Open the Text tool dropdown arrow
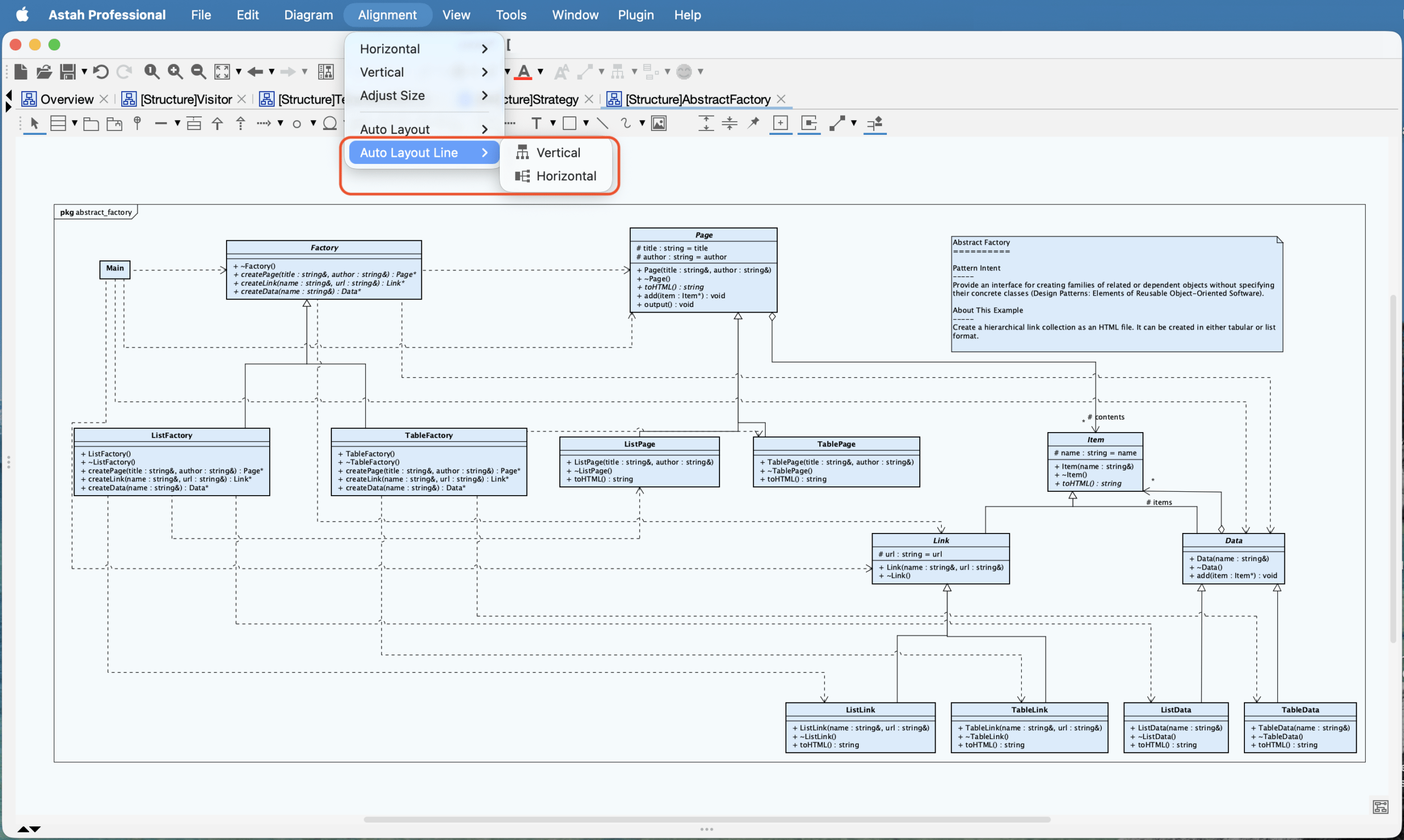The height and width of the screenshot is (840, 1404). click(553, 123)
